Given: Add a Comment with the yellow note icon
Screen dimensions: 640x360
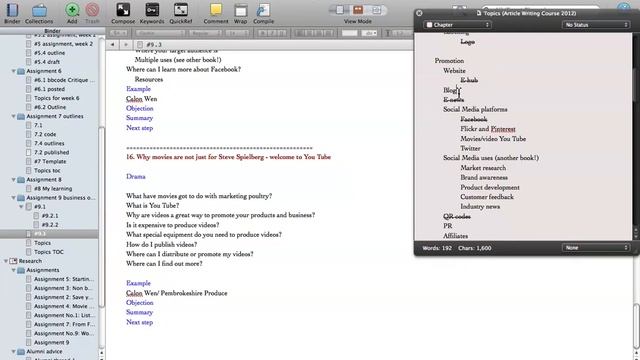Looking at the screenshot, I should (216, 10).
